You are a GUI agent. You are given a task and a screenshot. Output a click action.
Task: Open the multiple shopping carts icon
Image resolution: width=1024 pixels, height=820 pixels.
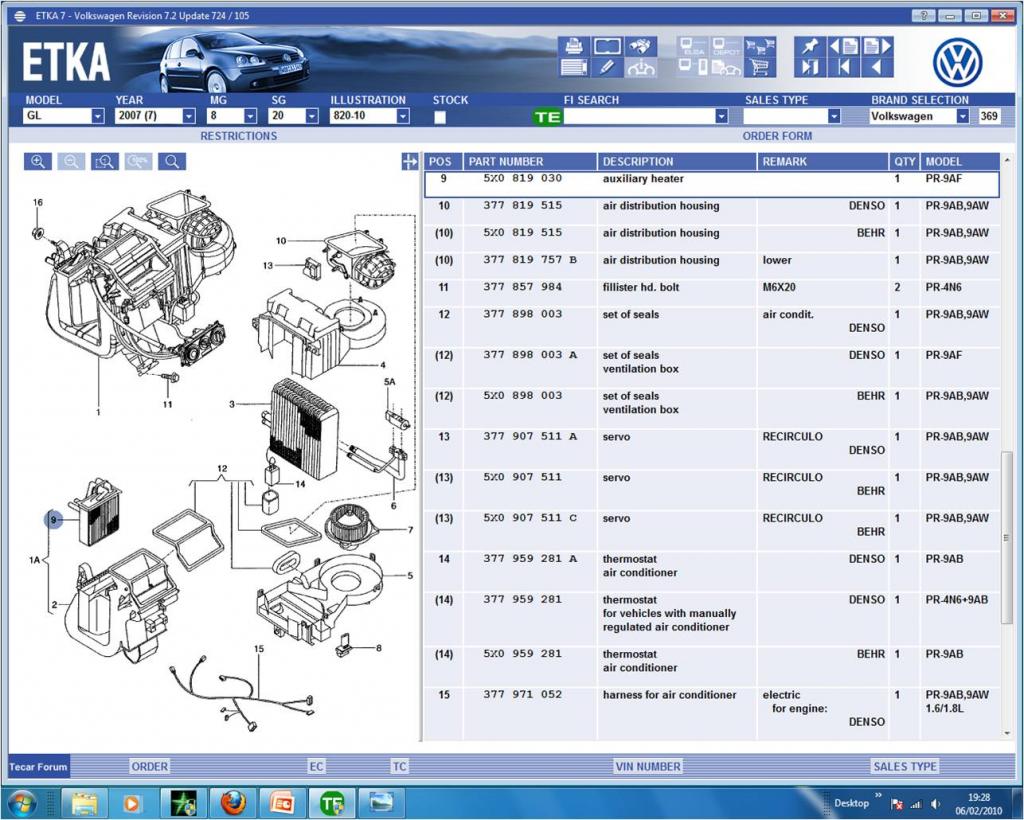tap(760, 46)
